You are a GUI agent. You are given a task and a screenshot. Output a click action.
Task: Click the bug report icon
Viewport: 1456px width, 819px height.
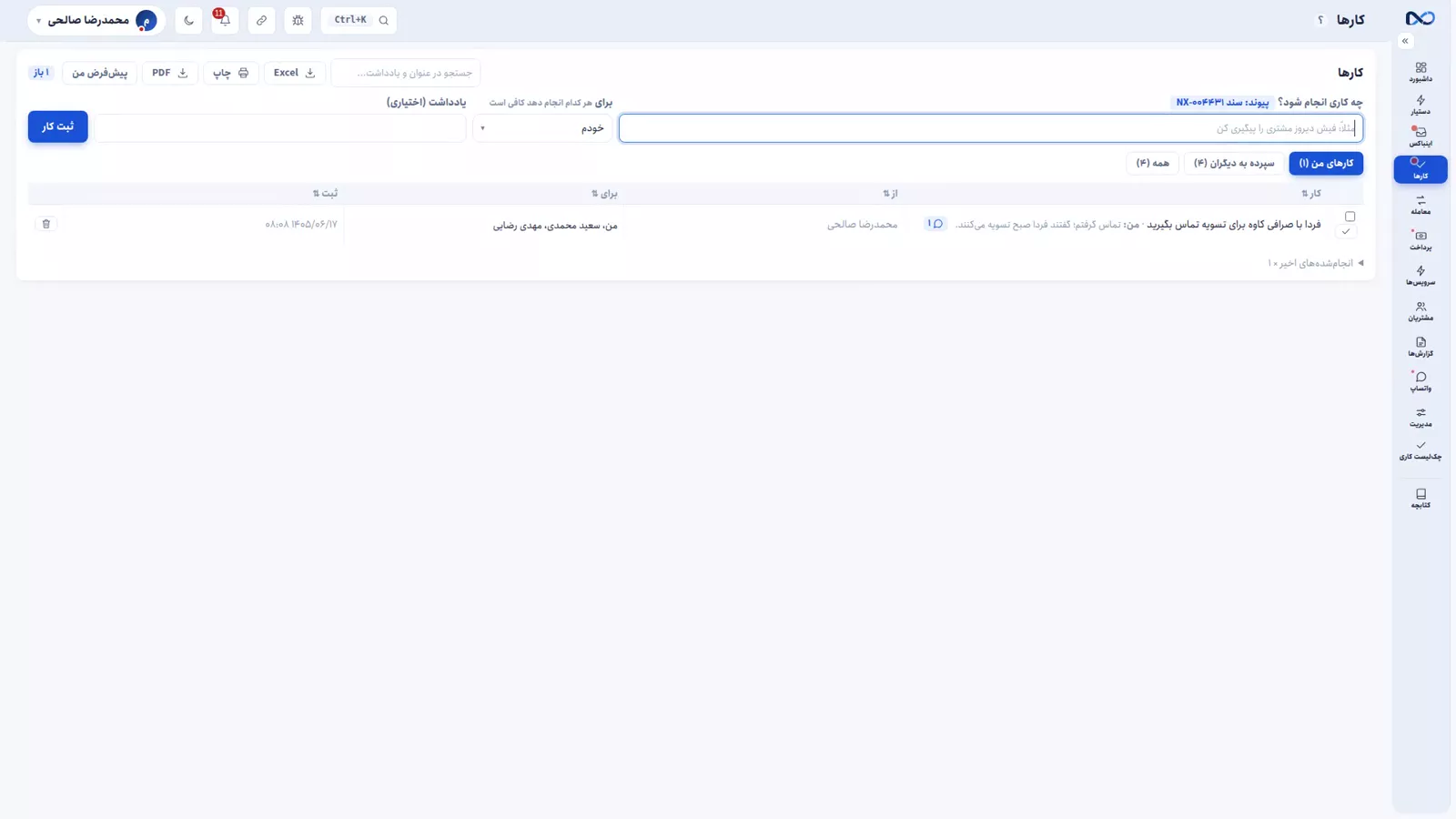(x=298, y=20)
